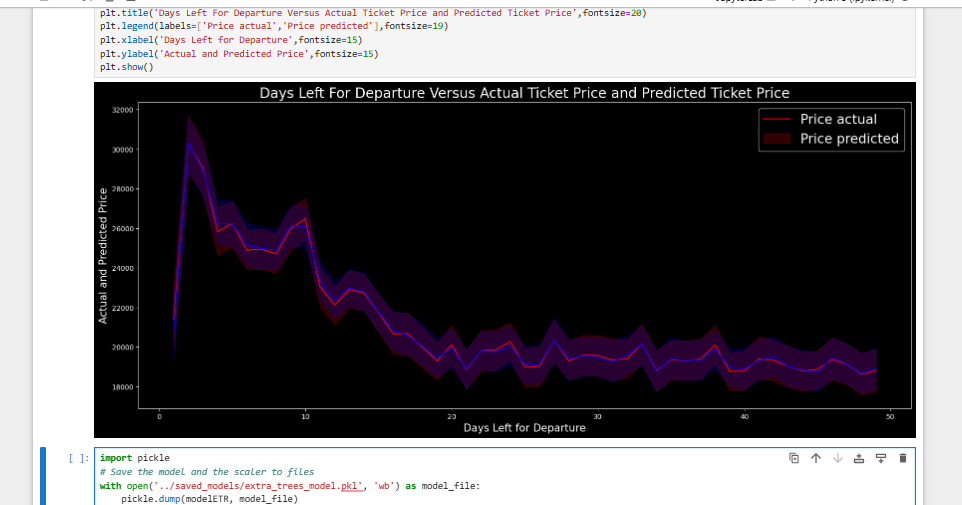Viewport: 962px width, 505px height.
Task: Click the Save the model comment line
Action: 207,471
